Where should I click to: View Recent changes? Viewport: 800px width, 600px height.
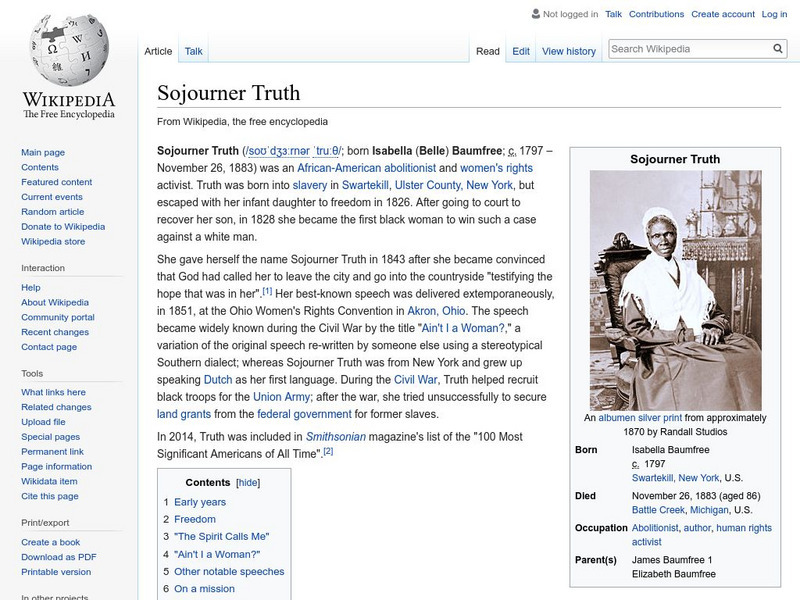coord(55,332)
